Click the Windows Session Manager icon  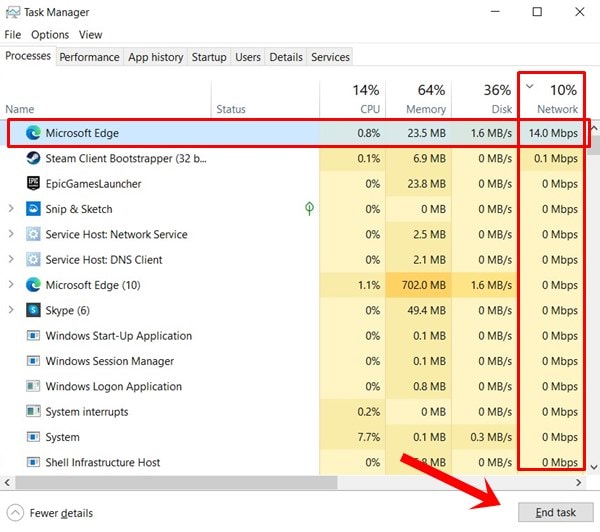coord(33,361)
